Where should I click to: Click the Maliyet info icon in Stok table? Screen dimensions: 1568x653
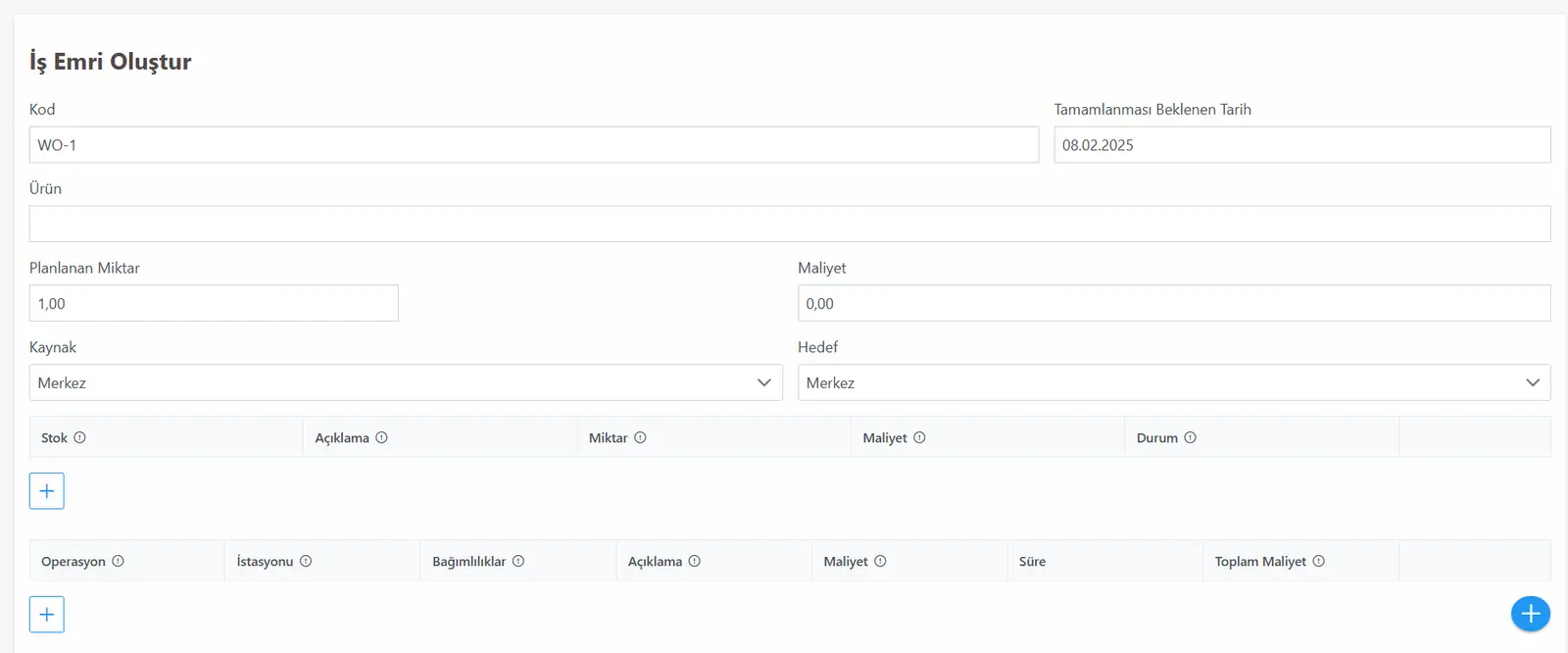(x=919, y=438)
